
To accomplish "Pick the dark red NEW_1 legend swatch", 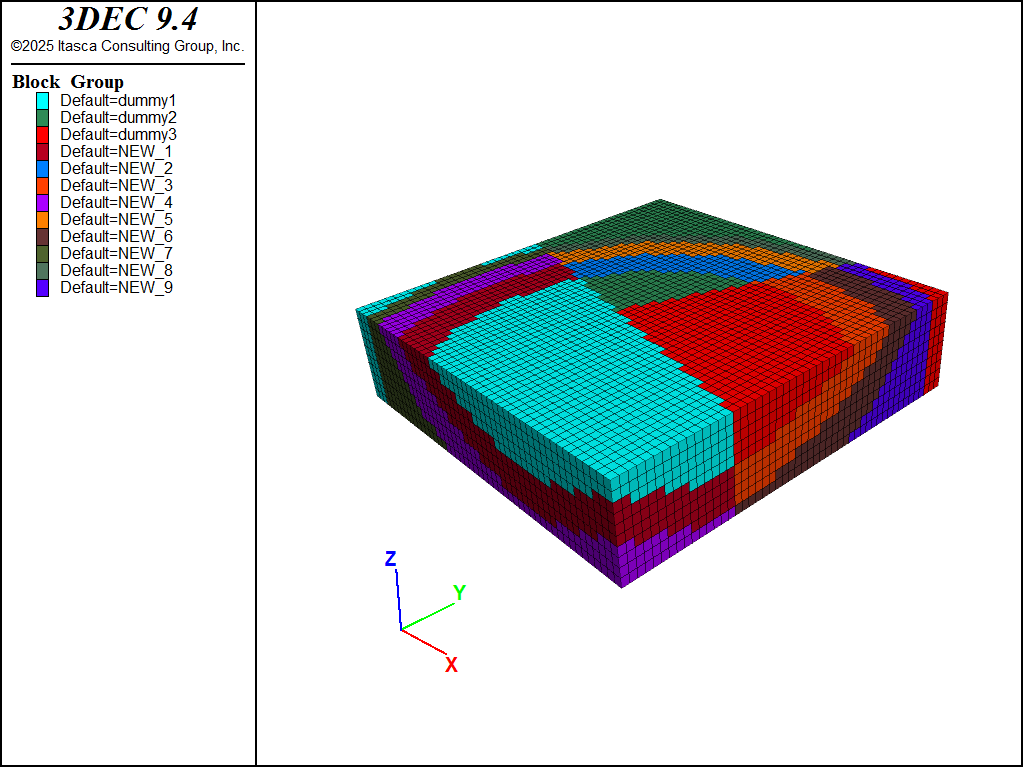I will pos(43,152).
